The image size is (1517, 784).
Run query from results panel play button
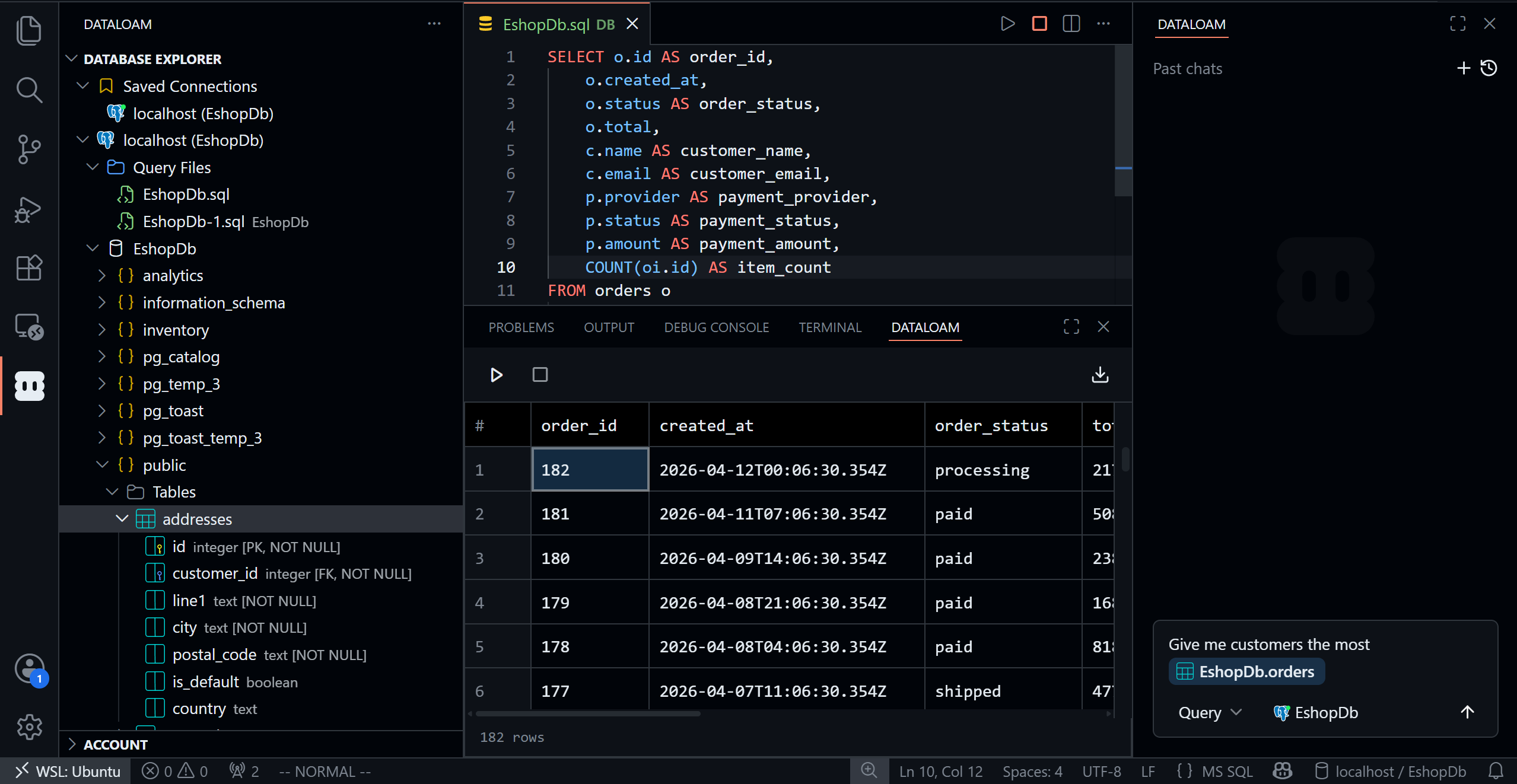(497, 375)
